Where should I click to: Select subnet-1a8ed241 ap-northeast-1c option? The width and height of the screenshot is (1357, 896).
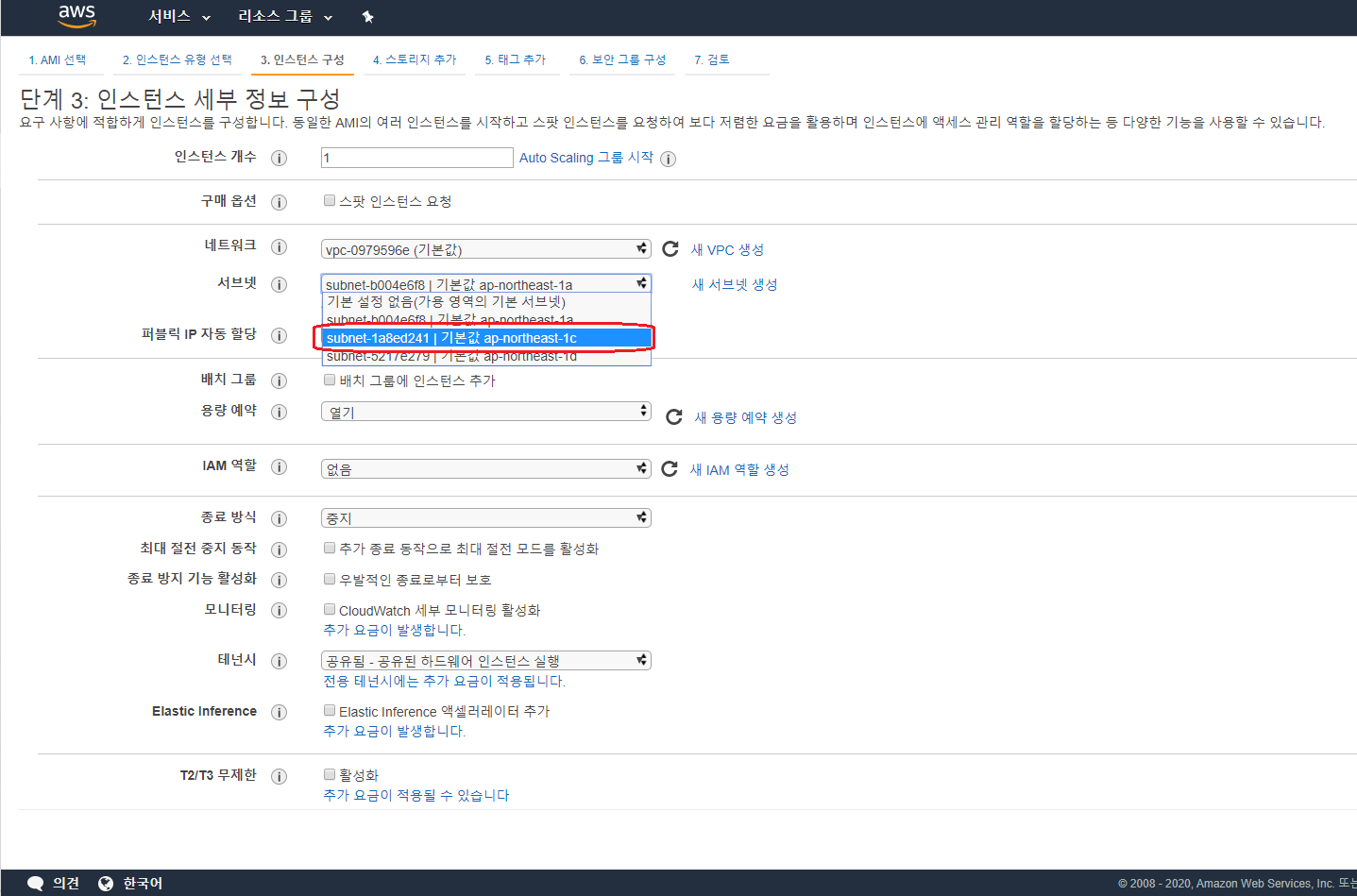[486, 338]
